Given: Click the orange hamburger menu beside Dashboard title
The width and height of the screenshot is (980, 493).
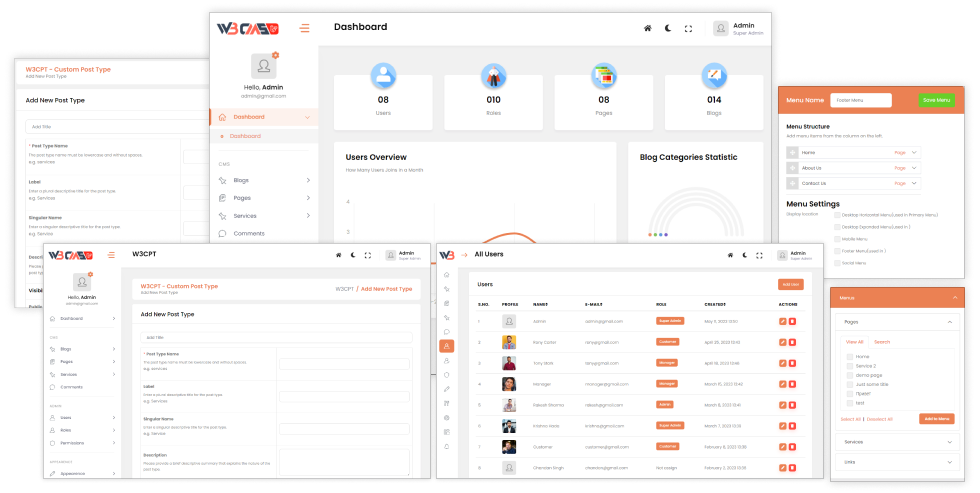Looking at the screenshot, I should coord(304,28).
